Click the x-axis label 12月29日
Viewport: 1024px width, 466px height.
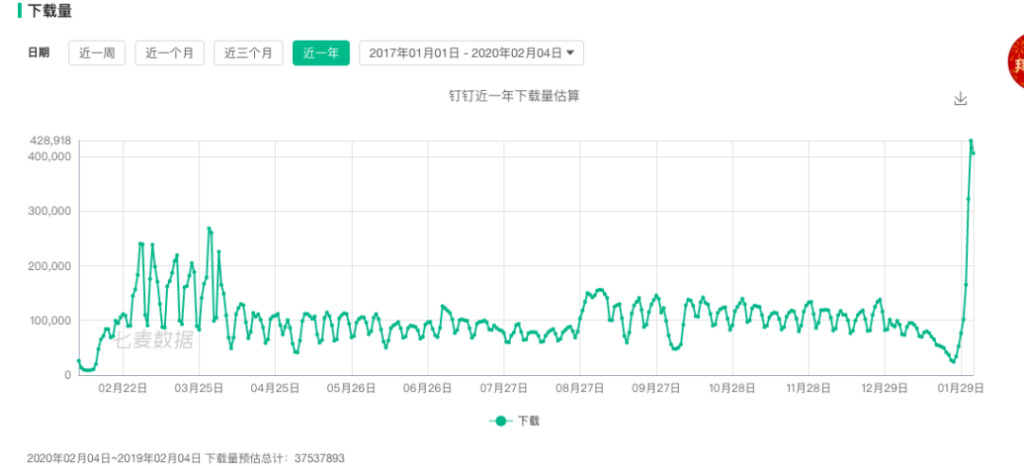(885, 388)
